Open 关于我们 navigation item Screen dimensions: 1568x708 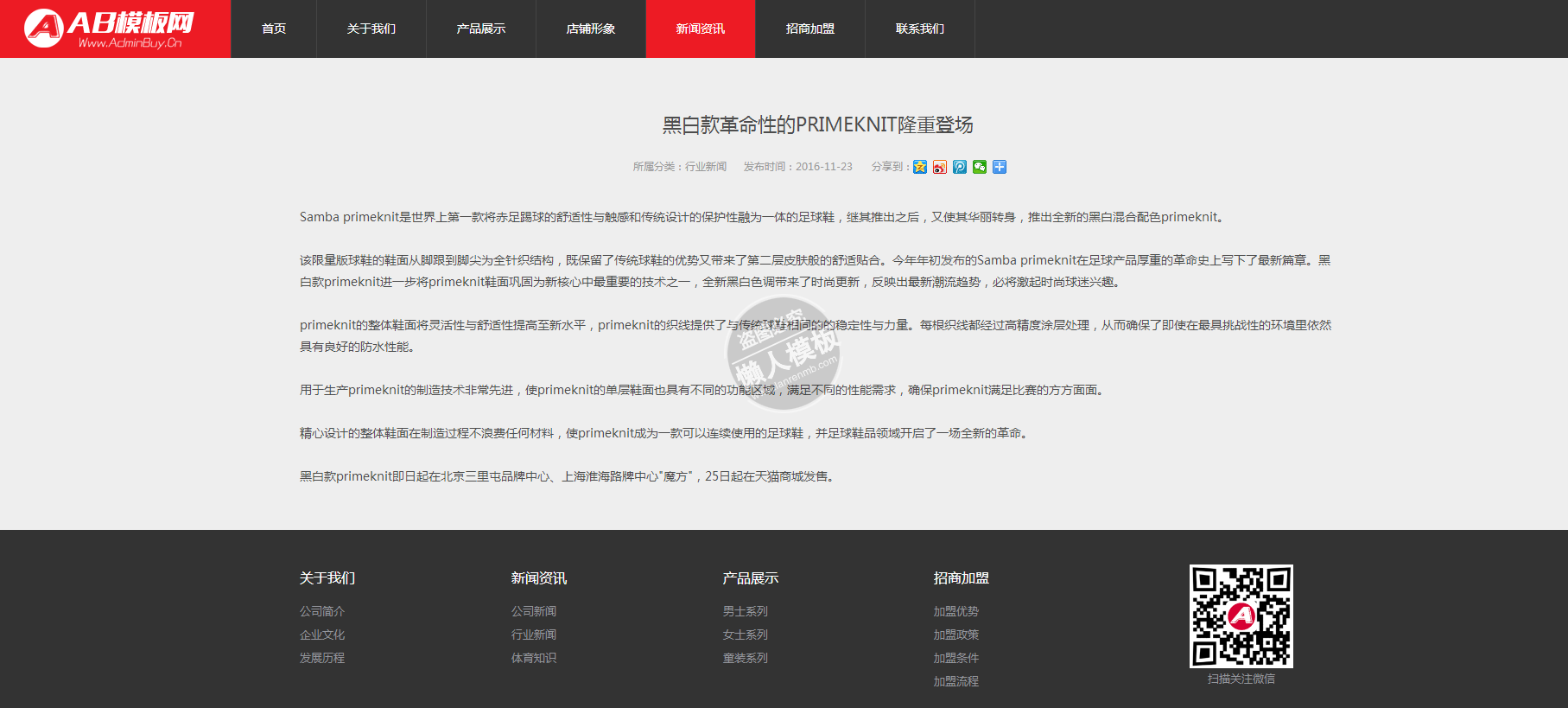tap(371, 29)
